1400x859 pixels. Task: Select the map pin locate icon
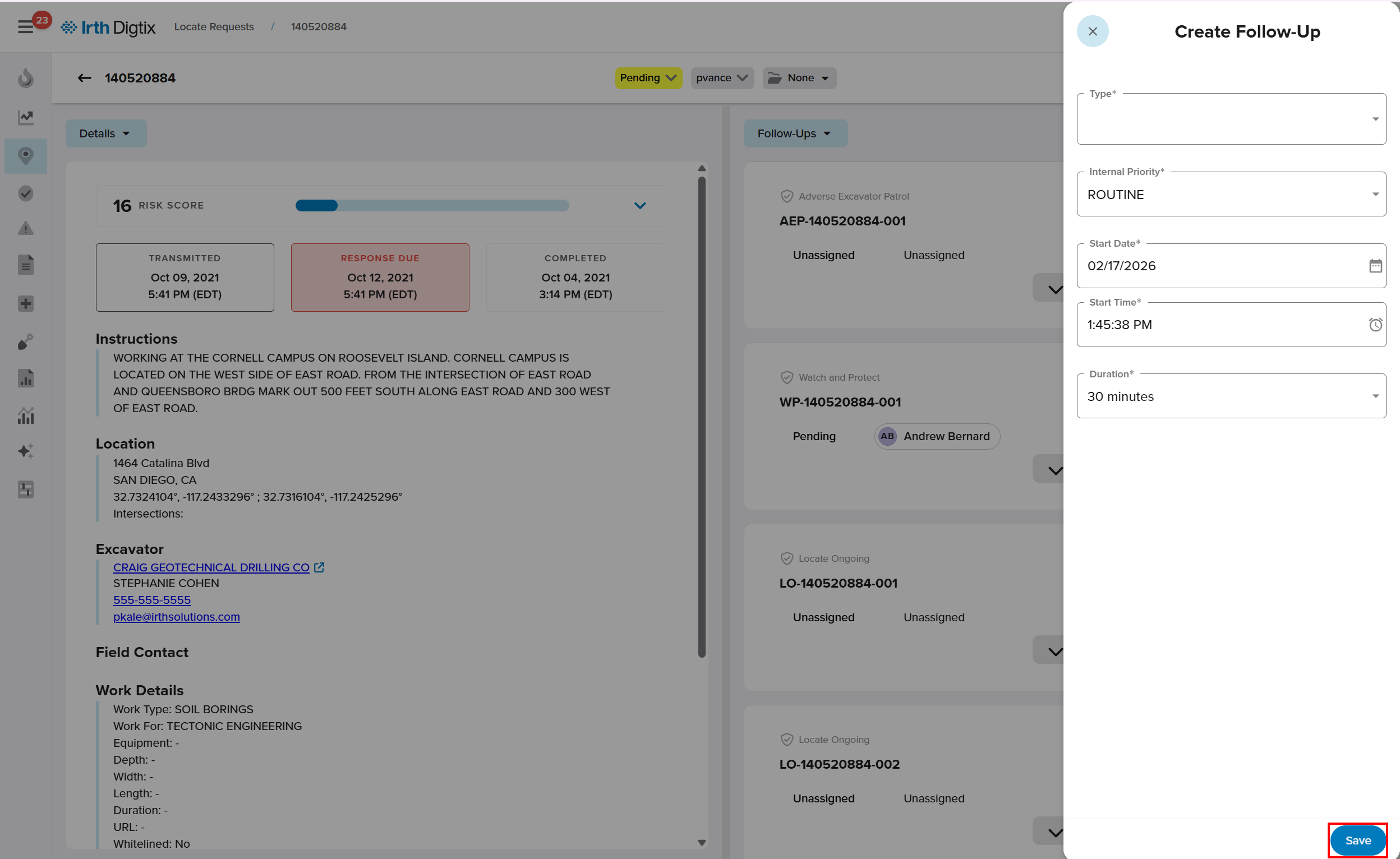26,156
